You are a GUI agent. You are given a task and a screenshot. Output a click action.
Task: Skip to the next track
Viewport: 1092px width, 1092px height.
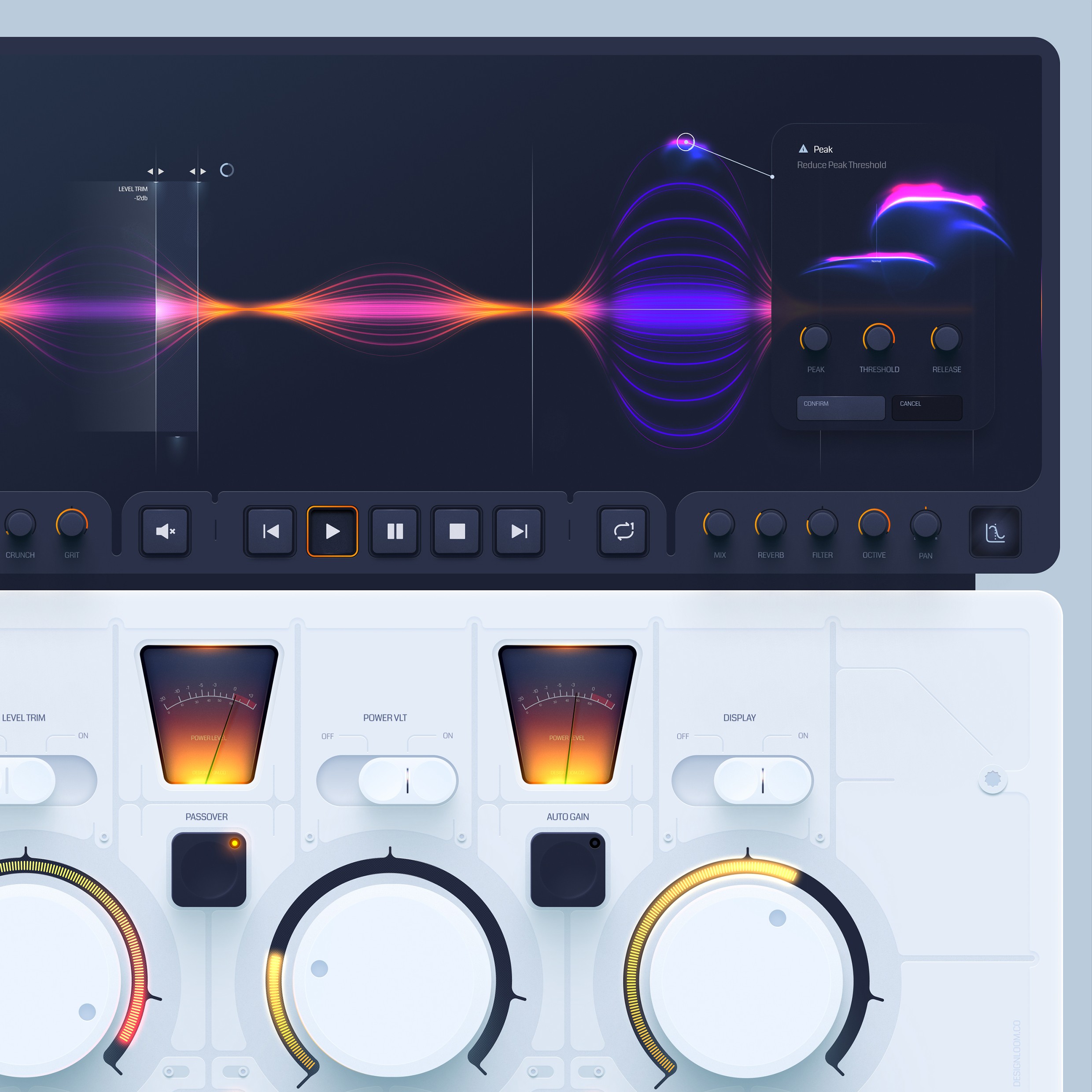click(519, 531)
